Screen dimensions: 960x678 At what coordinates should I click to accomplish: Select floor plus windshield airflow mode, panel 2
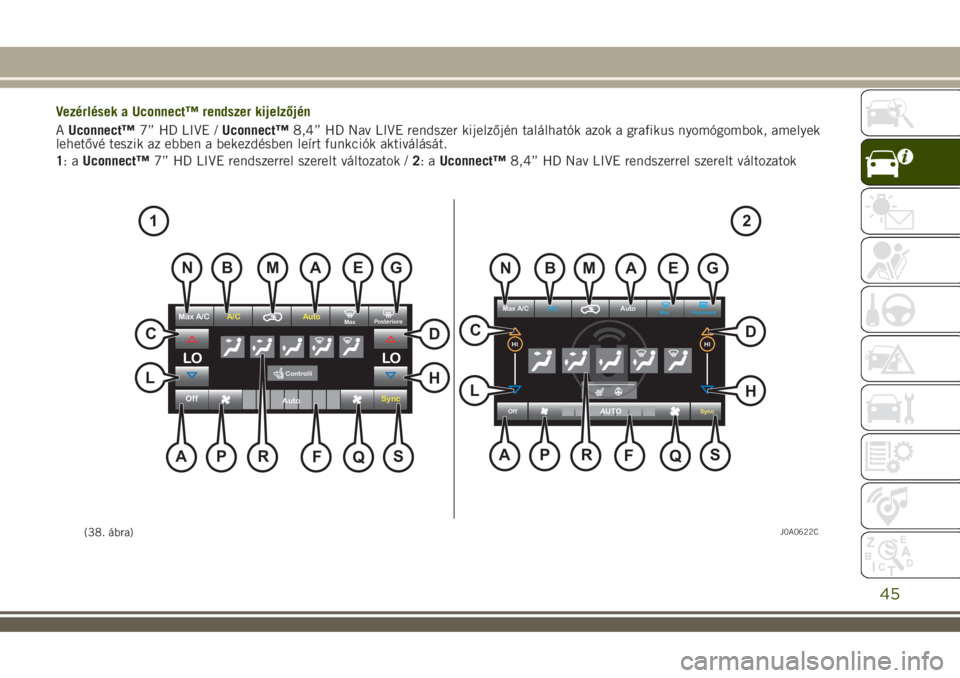coord(644,361)
